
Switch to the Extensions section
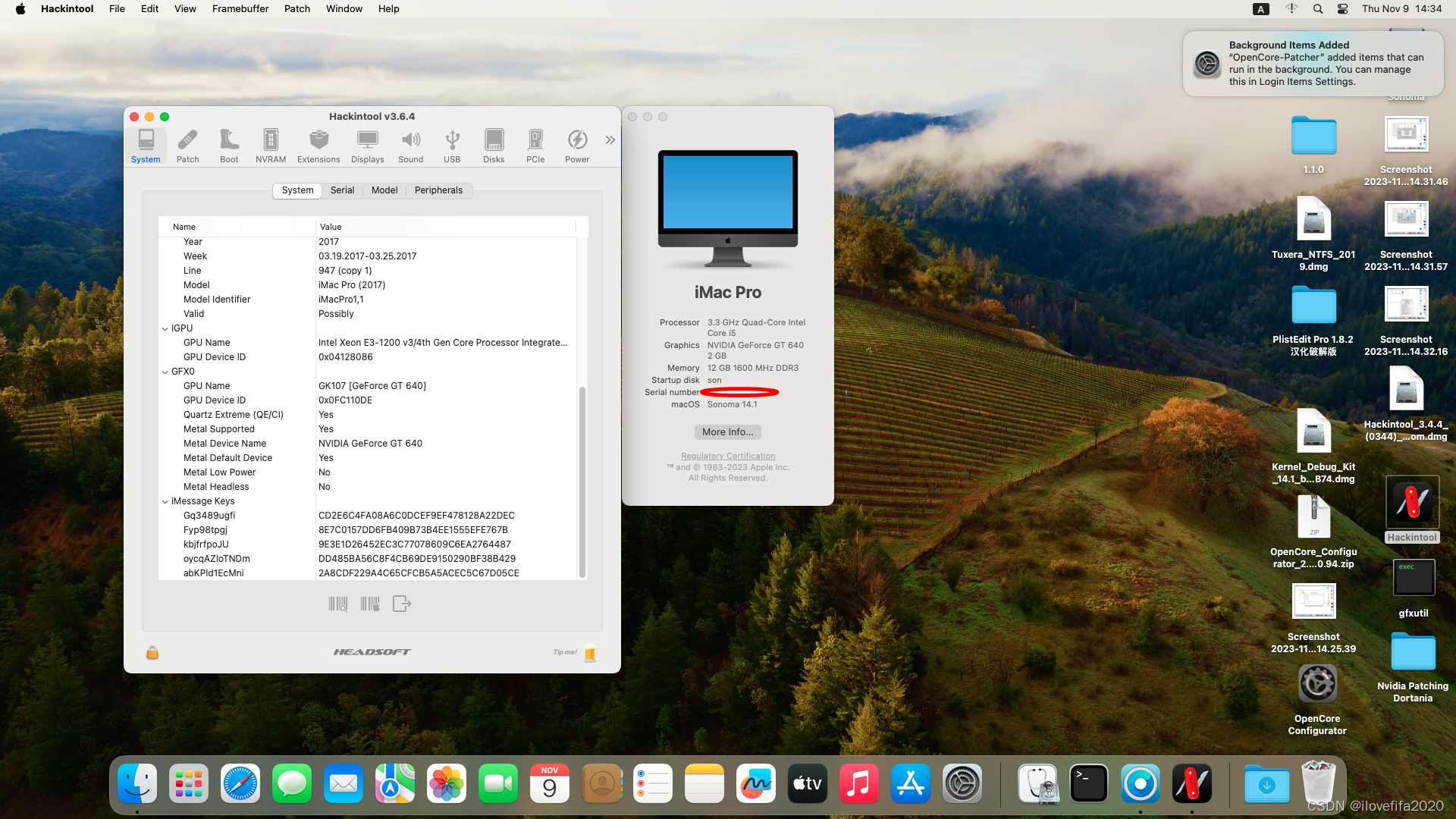[x=318, y=146]
